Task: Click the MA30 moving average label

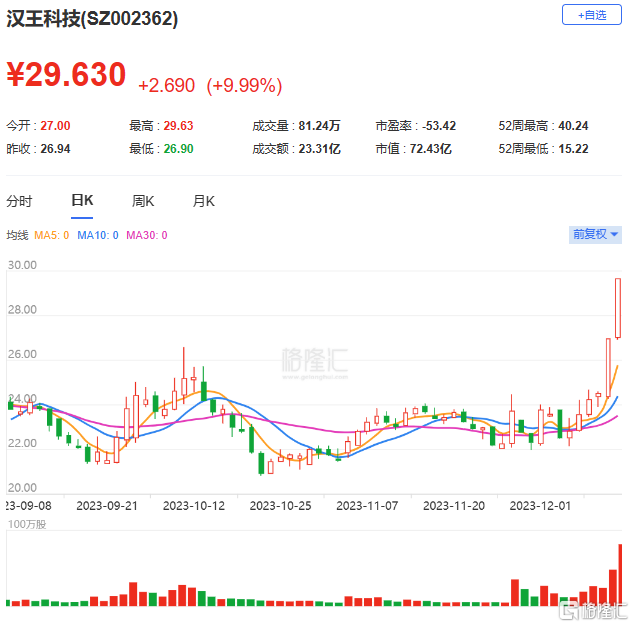Action: coord(147,235)
